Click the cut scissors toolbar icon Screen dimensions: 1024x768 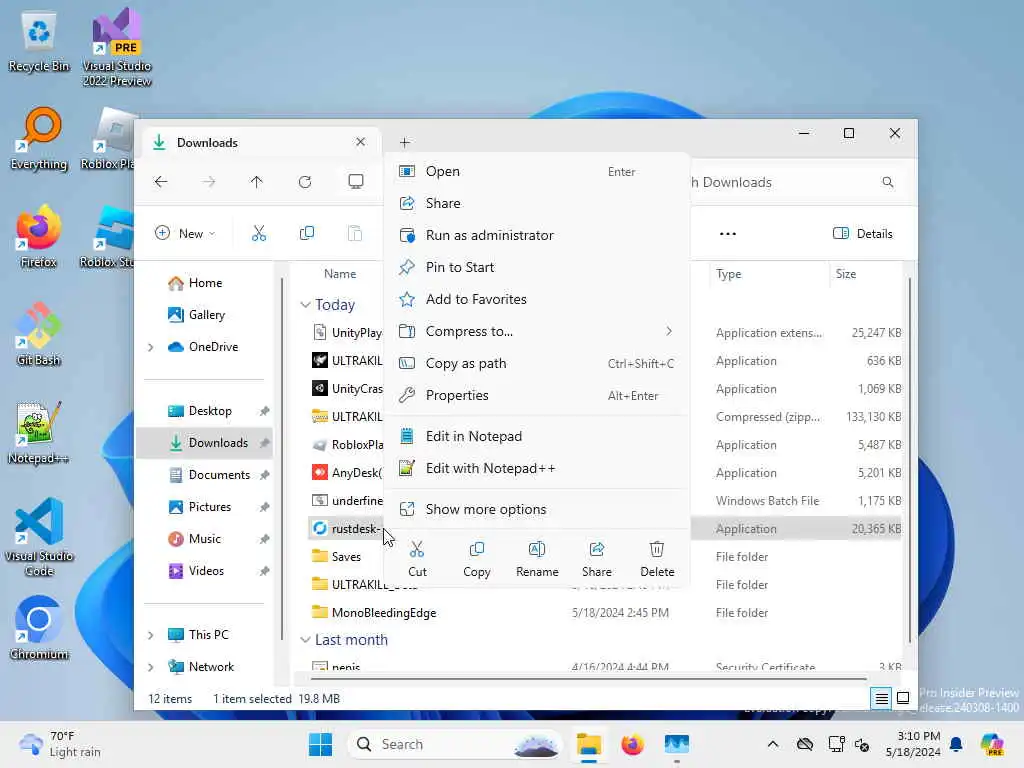(259, 233)
